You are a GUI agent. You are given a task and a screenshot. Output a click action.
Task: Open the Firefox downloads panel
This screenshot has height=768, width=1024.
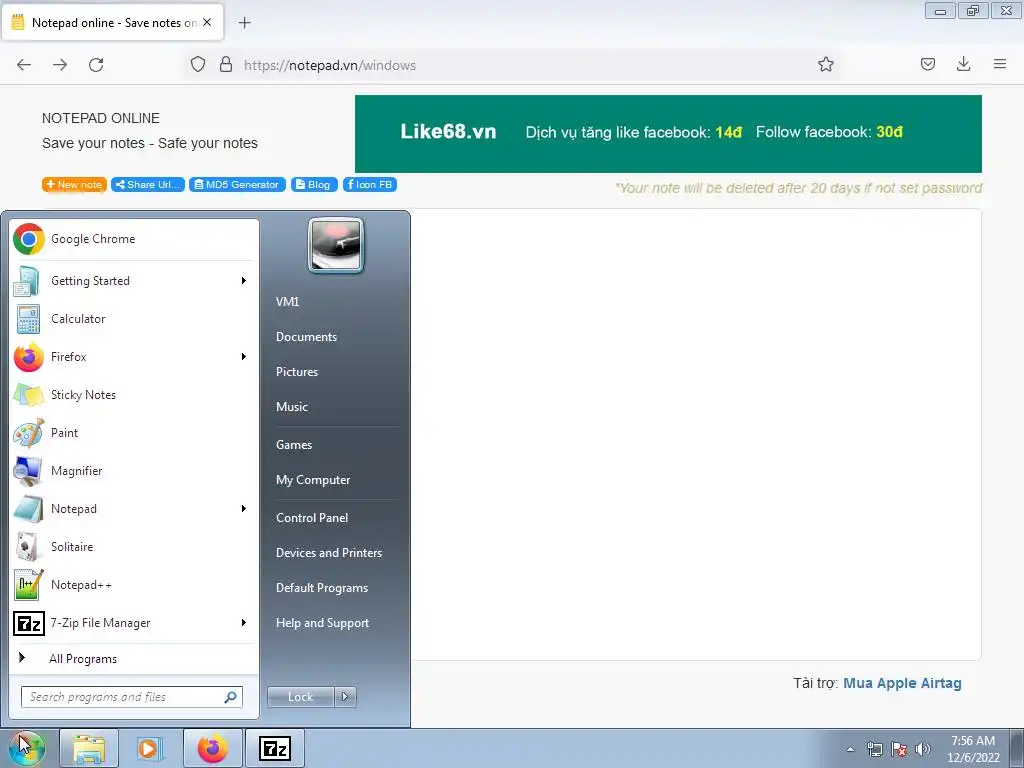pyautogui.click(x=963, y=64)
